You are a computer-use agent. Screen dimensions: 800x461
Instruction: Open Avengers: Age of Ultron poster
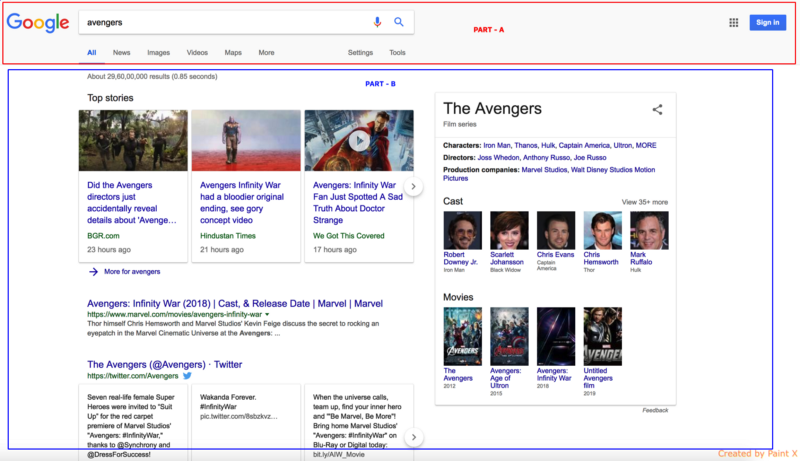[509, 336]
